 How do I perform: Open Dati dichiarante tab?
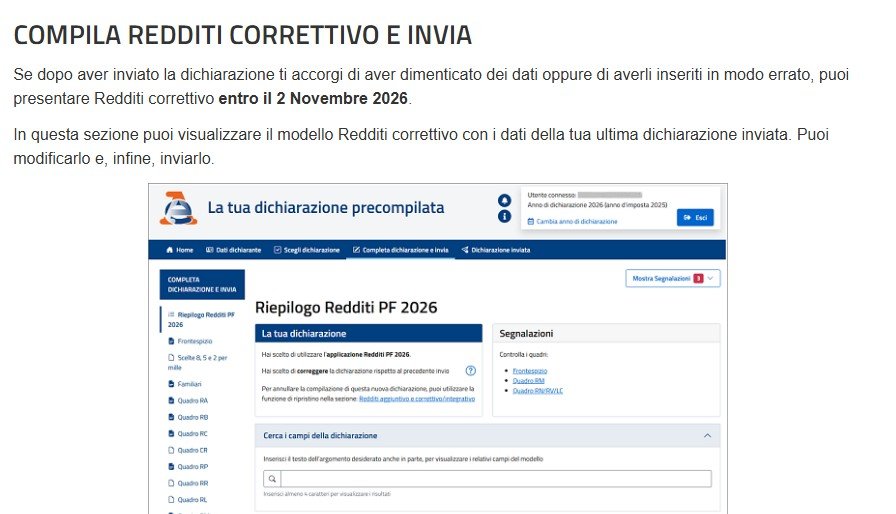coord(233,250)
